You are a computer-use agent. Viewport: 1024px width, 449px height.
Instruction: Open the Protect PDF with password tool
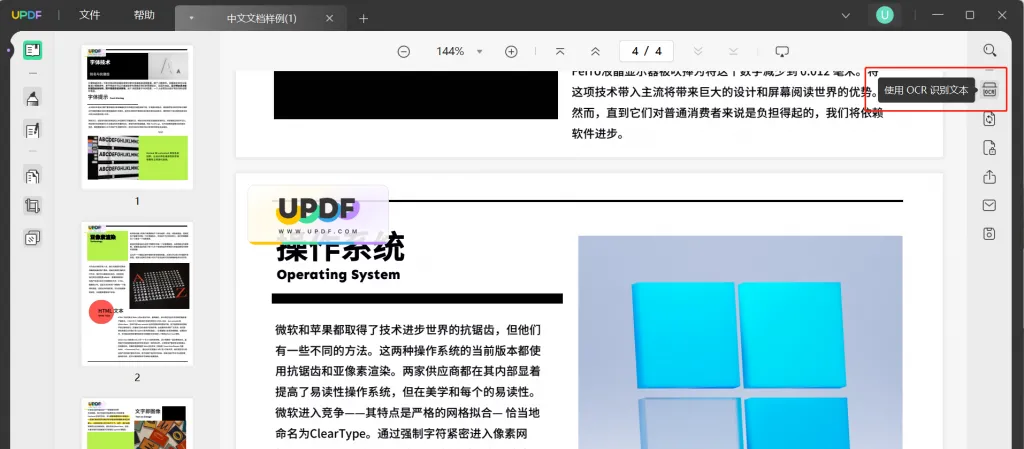click(x=990, y=148)
